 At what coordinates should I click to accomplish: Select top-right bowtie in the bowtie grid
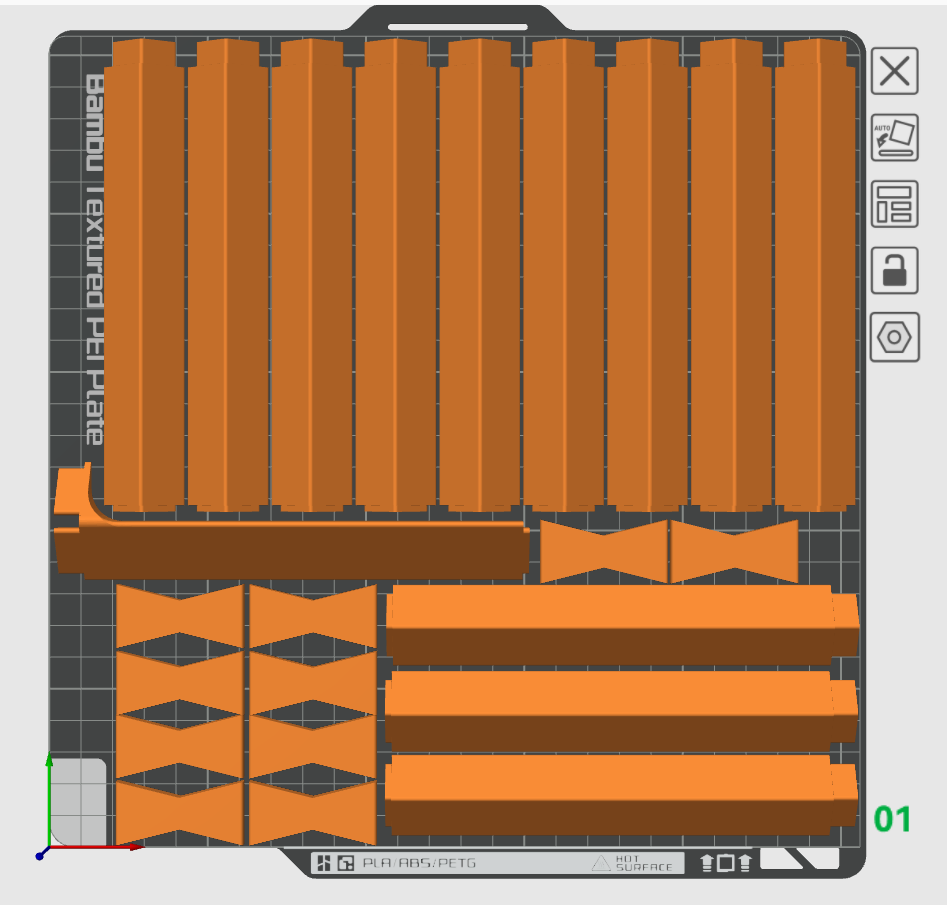313,616
